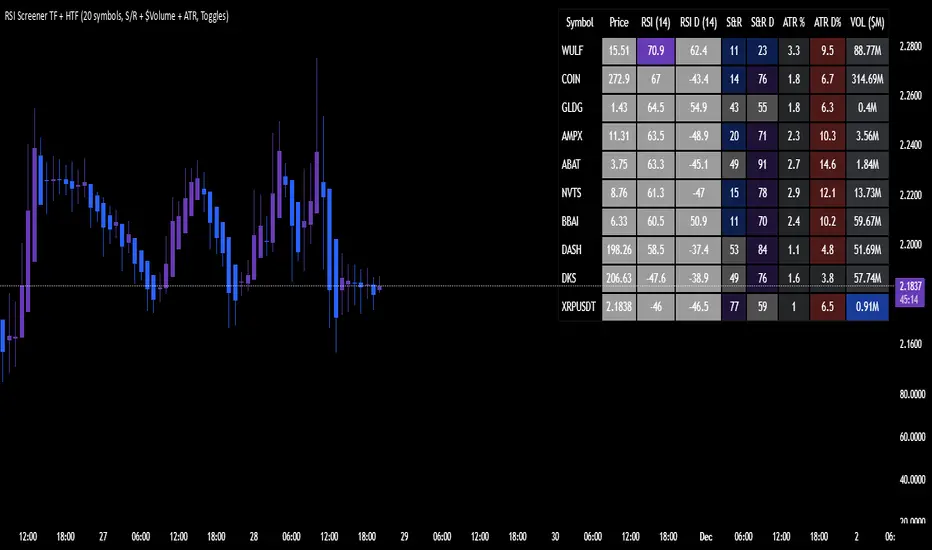932x550 pixels.
Task: Click the 77 S&R cell for XRPUSDT
Action: [x=734, y=307]
